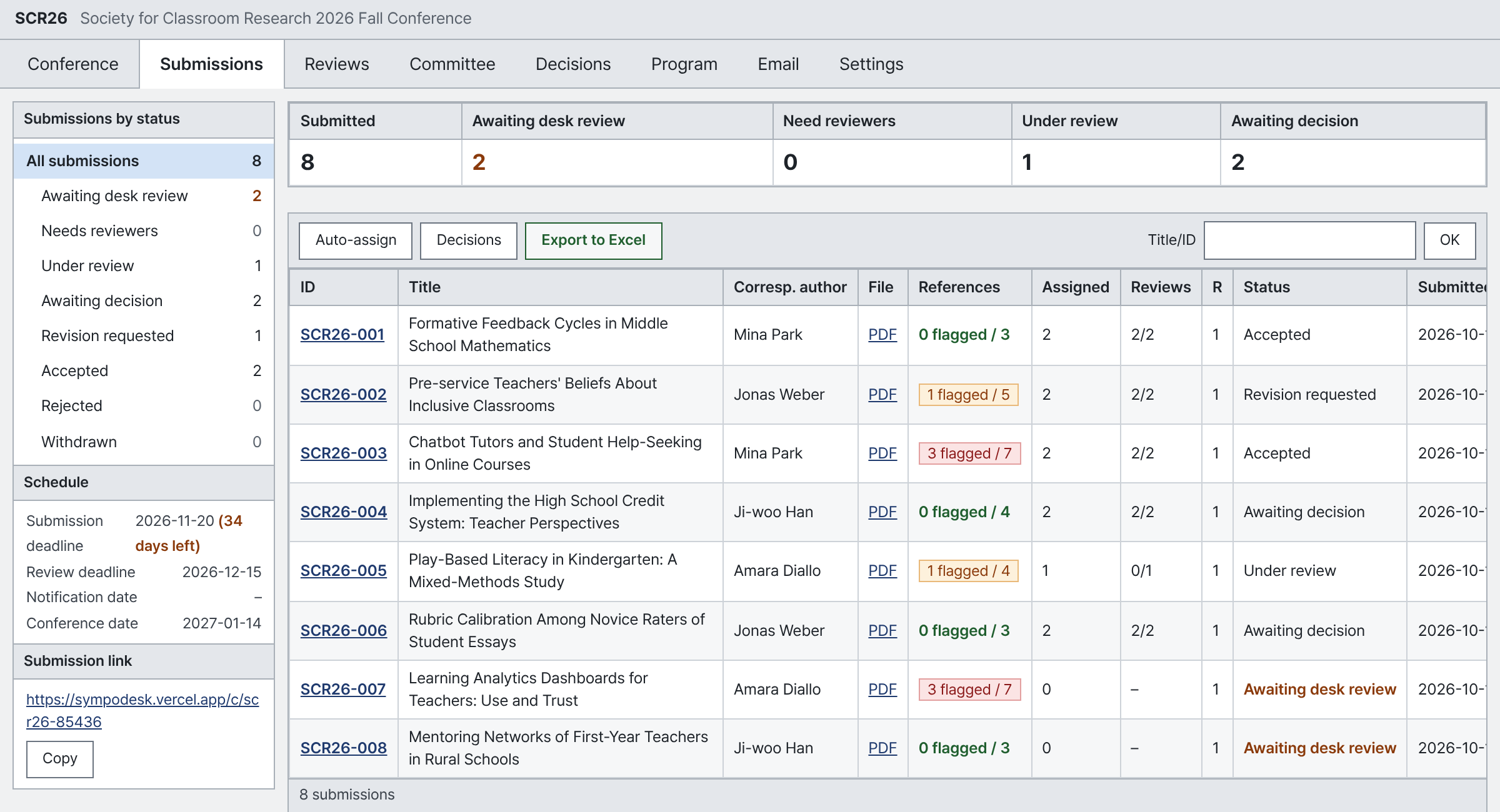Open the Conference tab
The width and height of the screenshot is (1500, 812).
[72, 64]
